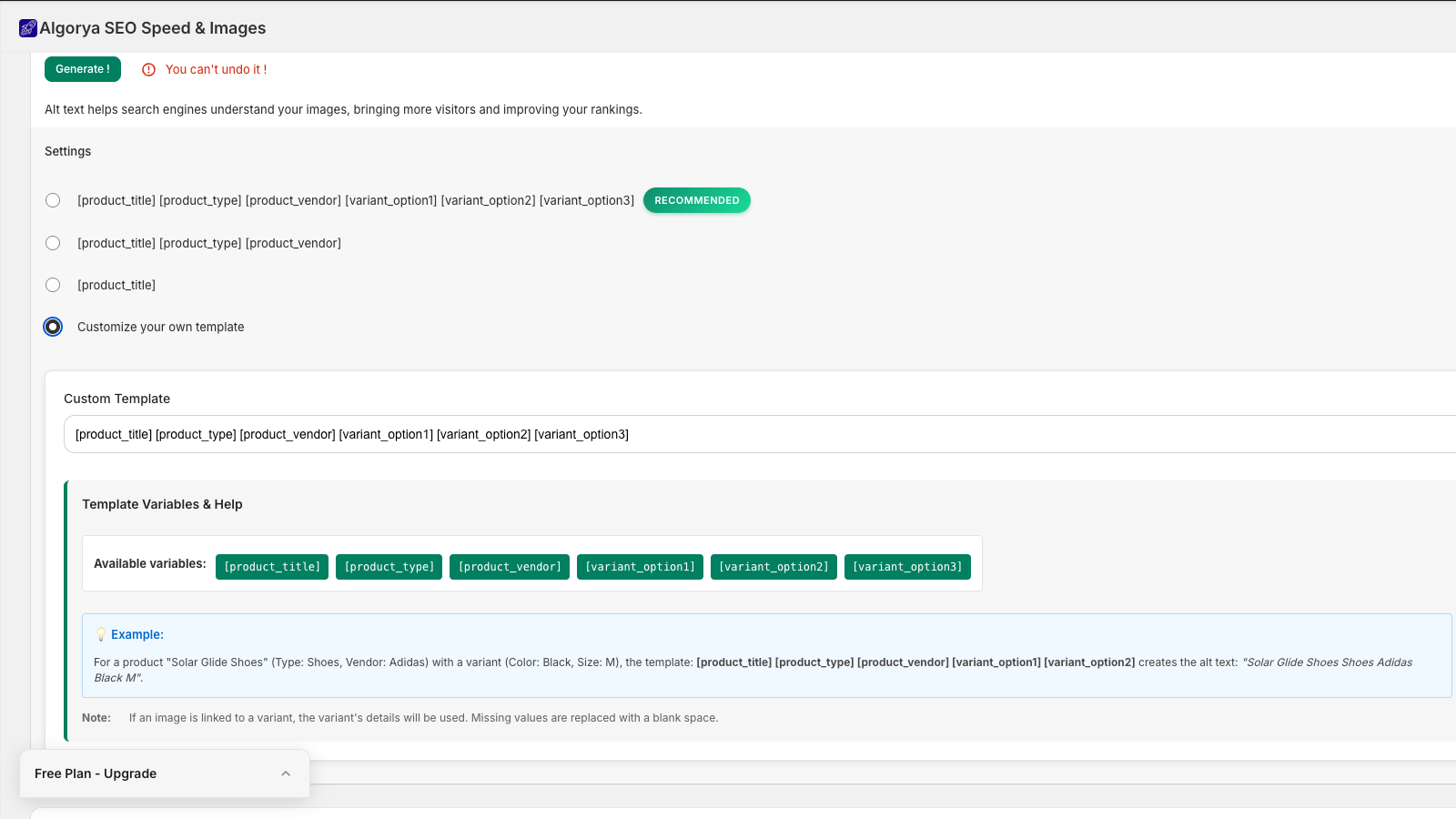Insert the [variant_option1] variable chip

click(x=640, y=567)
